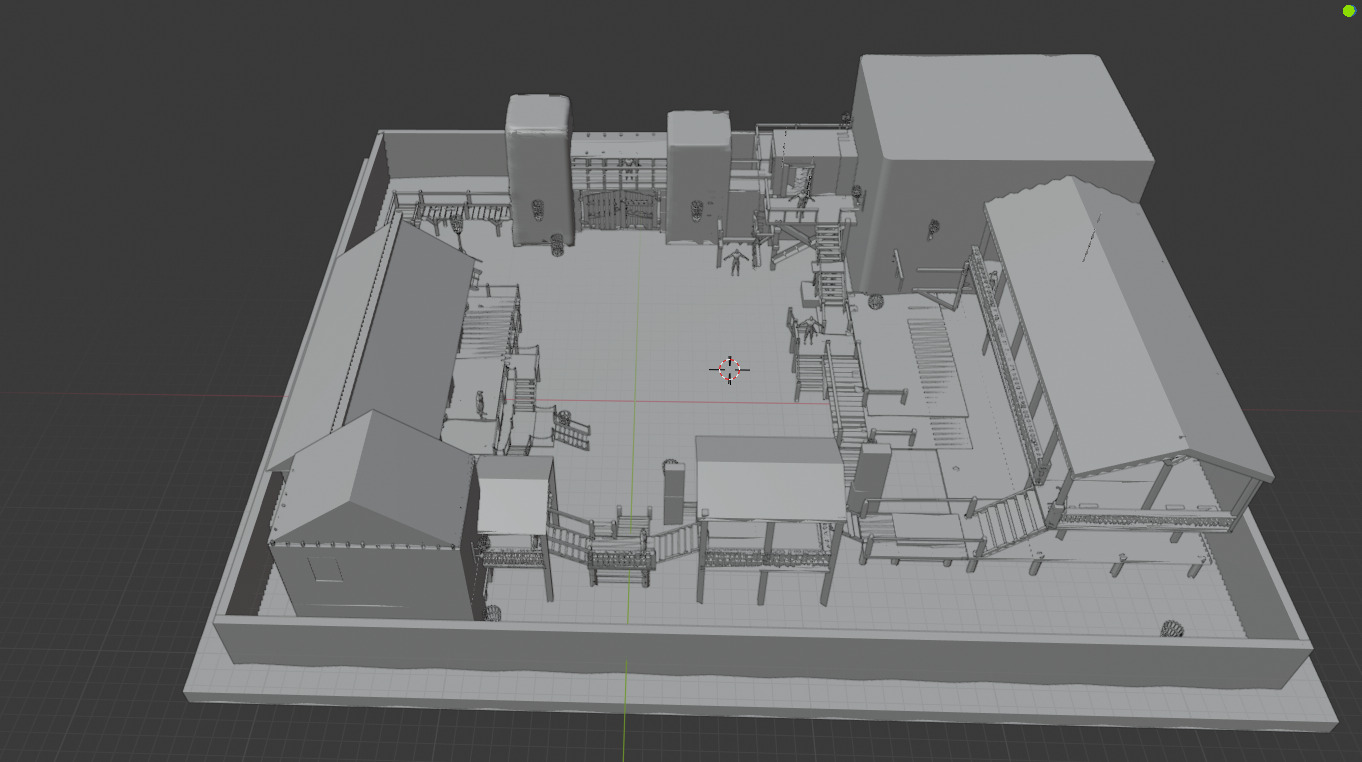The image size is (1362, 762).
Task: Select the barrel in the front right corner
Action: click(1172, 628)
